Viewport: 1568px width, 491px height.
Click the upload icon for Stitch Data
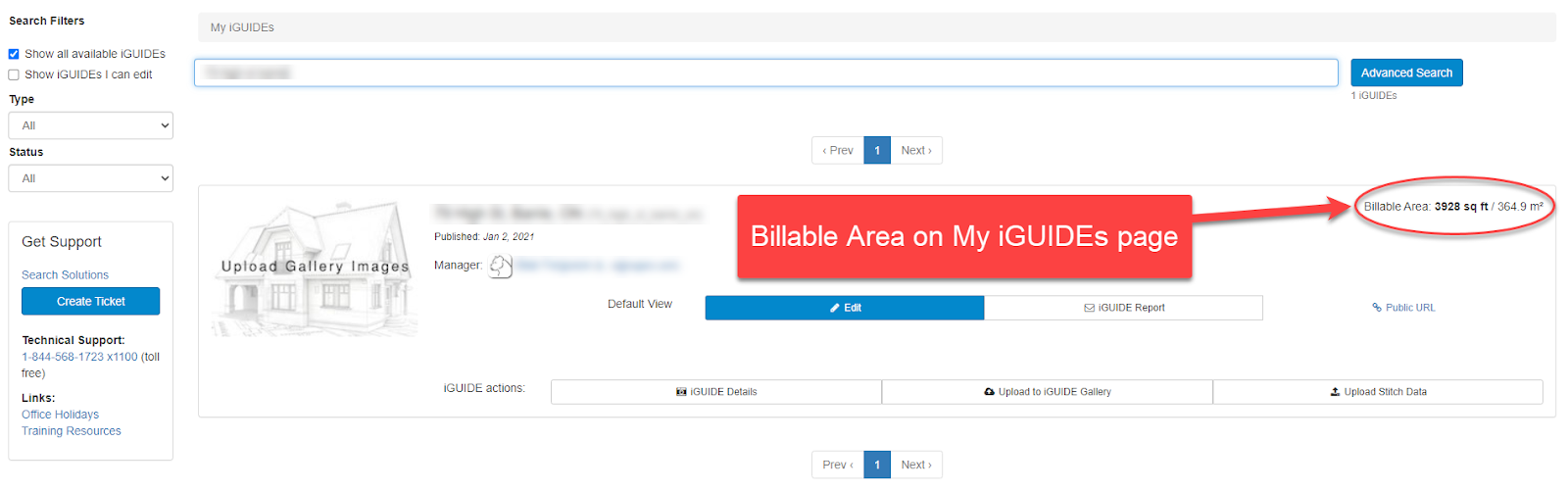tap(1335, 392)
